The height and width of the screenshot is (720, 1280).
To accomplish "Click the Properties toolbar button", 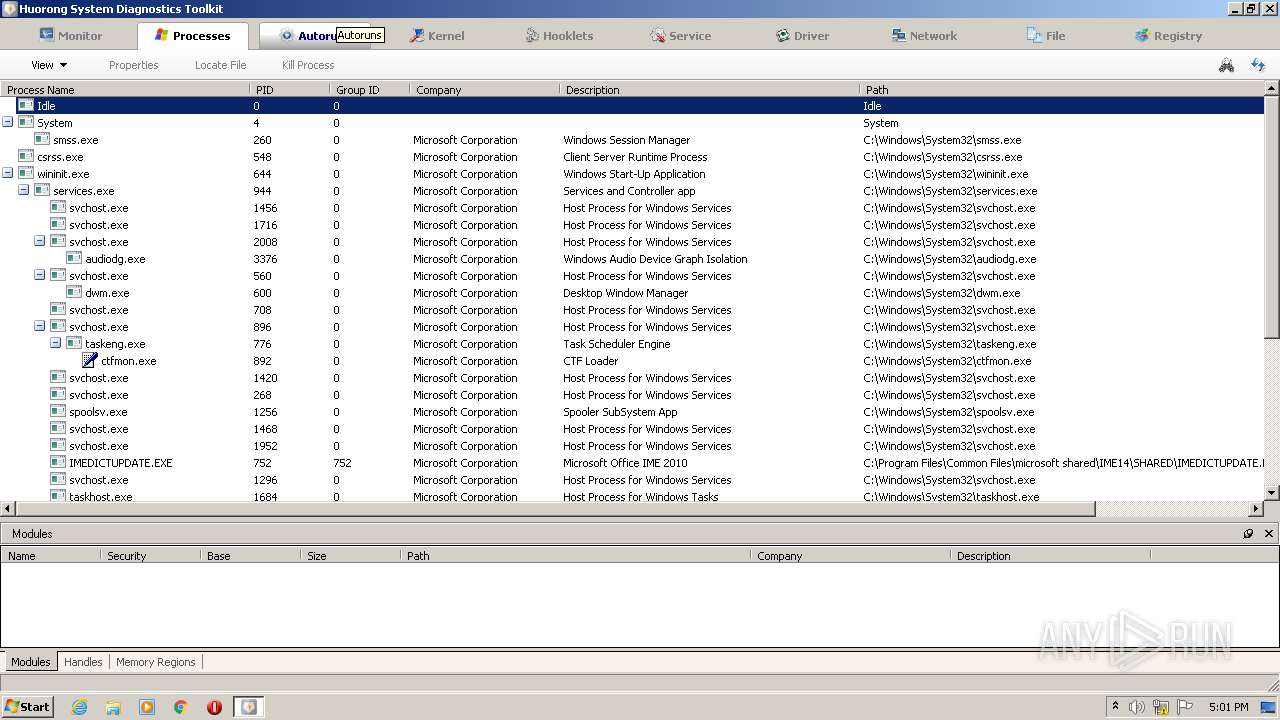I will tap(134, 65).
